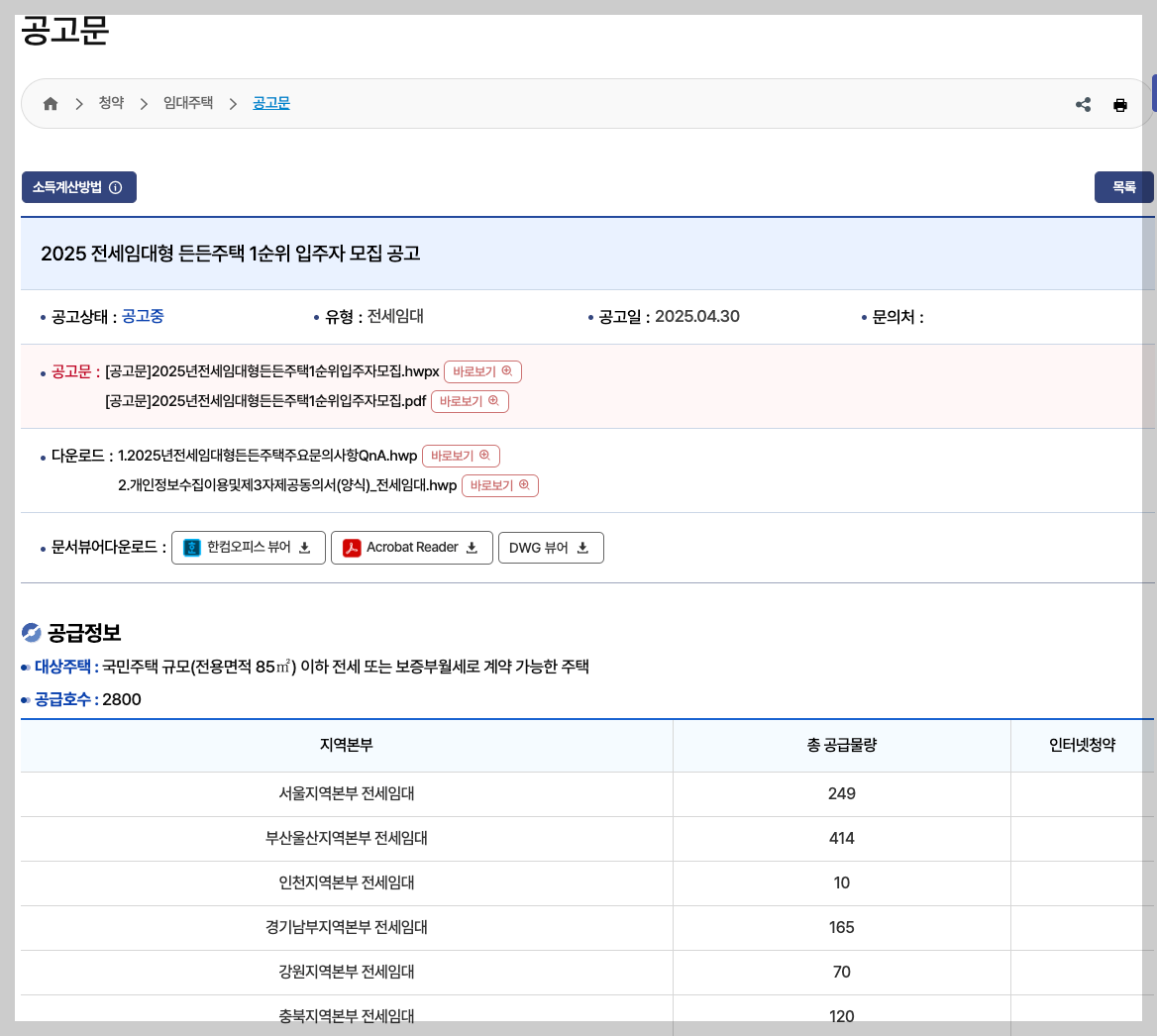Click the 공고중 status link
1157x1036 pixels.
click(x=144, y=316)
